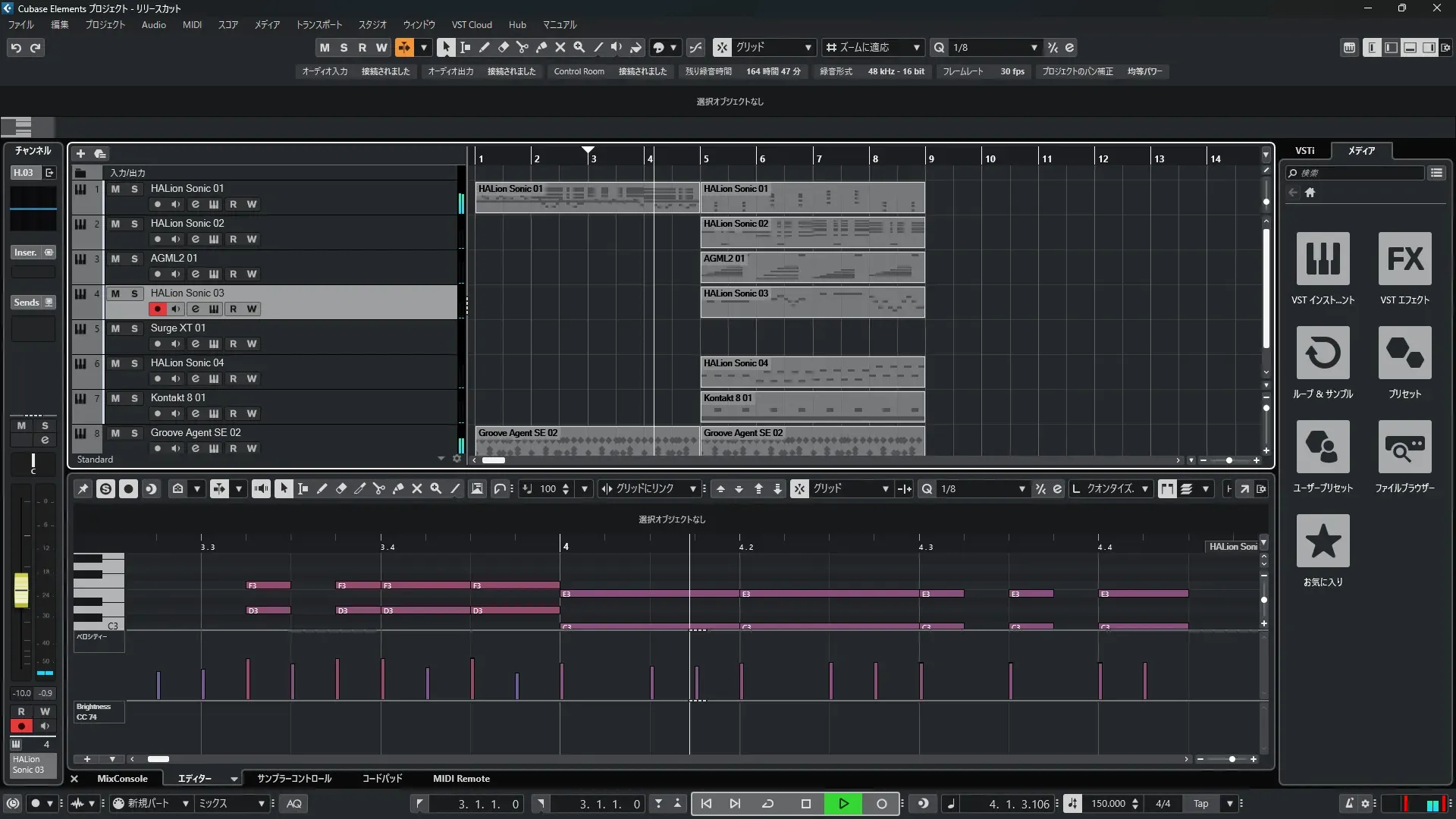
Task: Open editor's グリッドにリンク dropdown
Action: click(x=692, y=489)
